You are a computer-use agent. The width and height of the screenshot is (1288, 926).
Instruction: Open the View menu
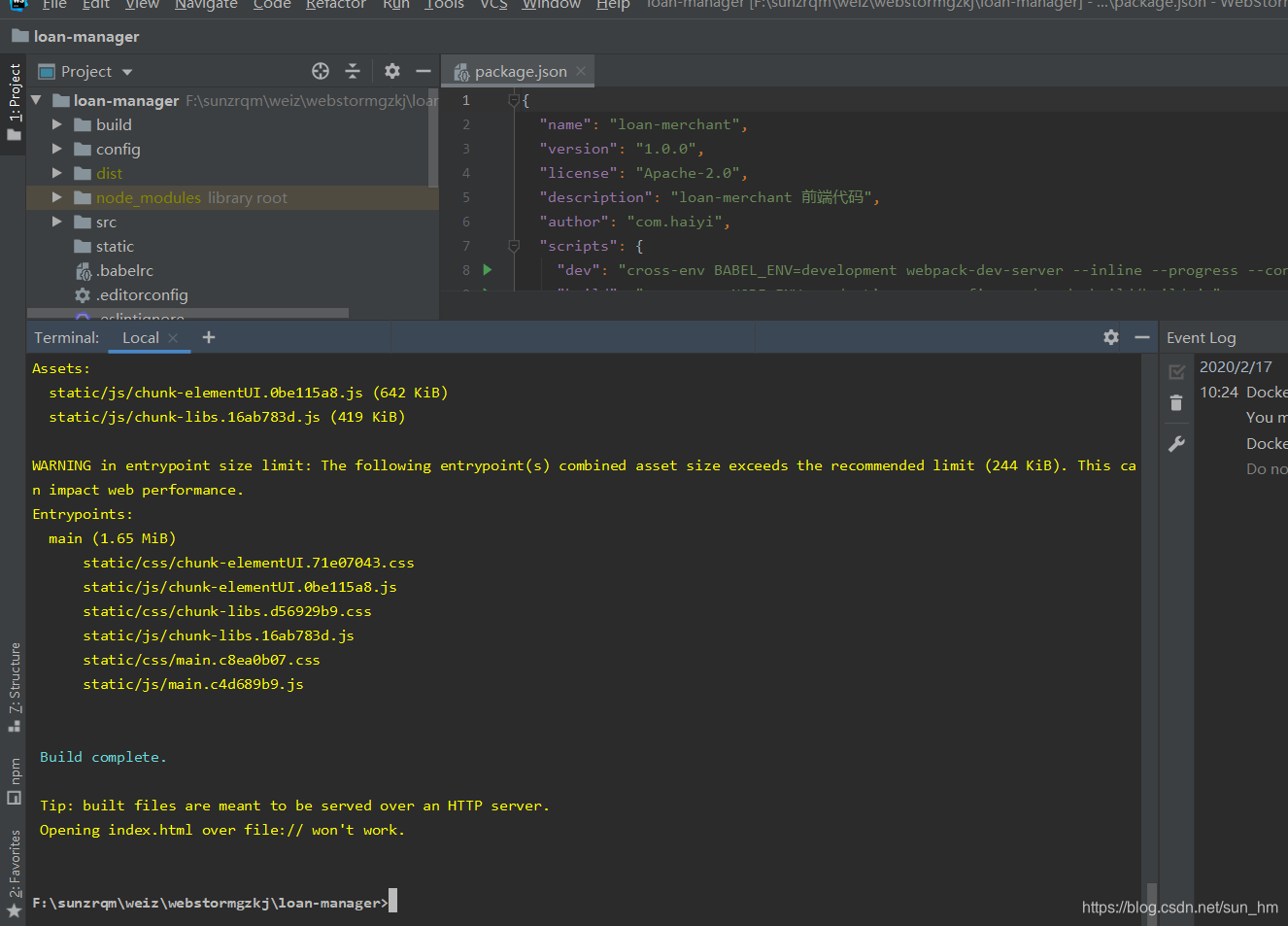click(x=142, y=5)
